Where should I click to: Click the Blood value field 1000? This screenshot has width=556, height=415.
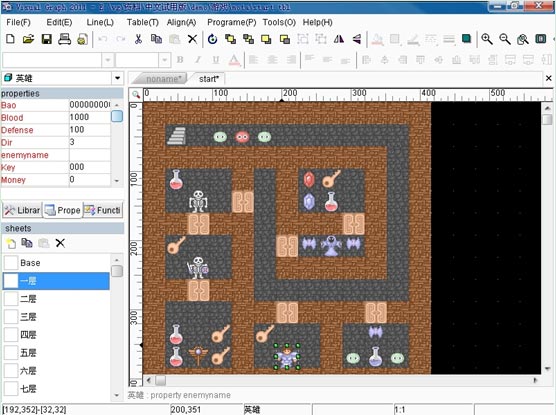[x=89, y=117]
